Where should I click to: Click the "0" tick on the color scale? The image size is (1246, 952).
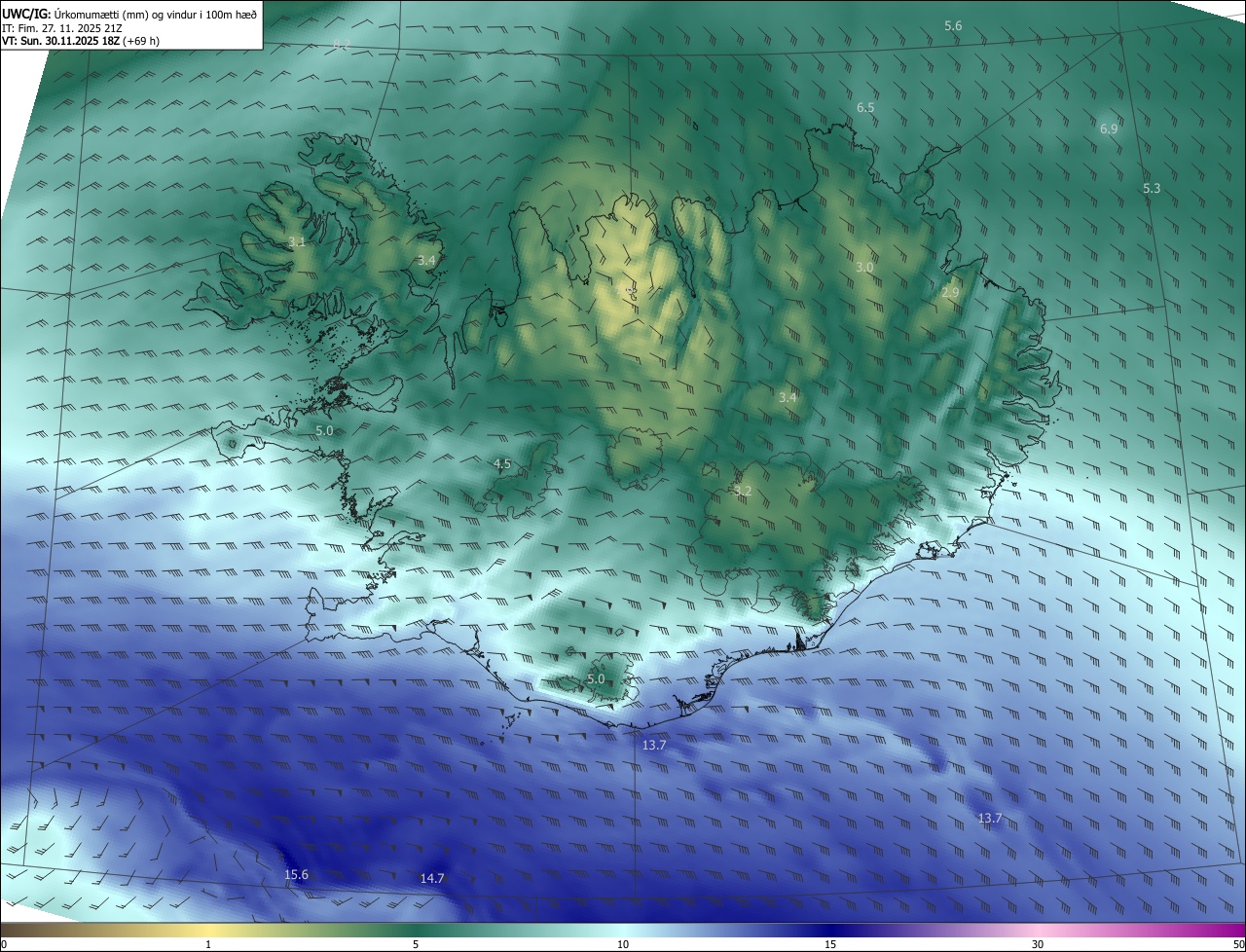(4, 944)
